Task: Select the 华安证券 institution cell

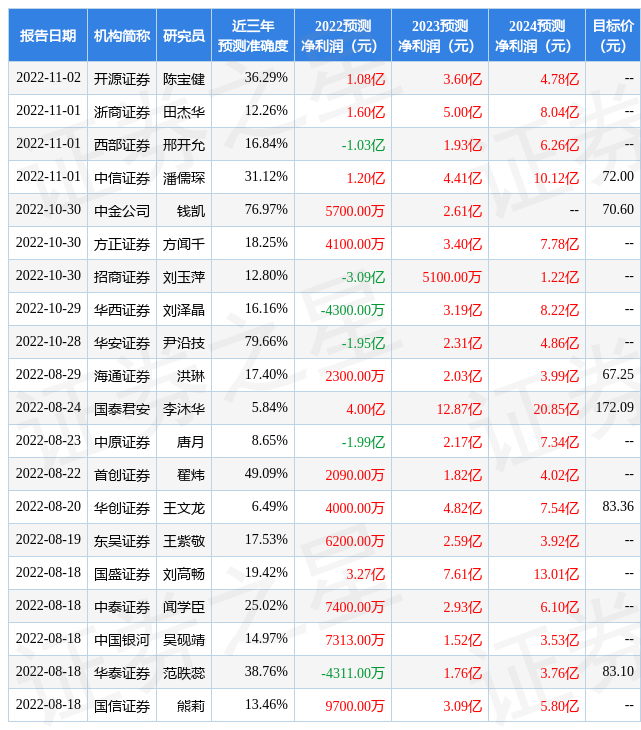Action: pyautogui.click(x=122, y=343)
